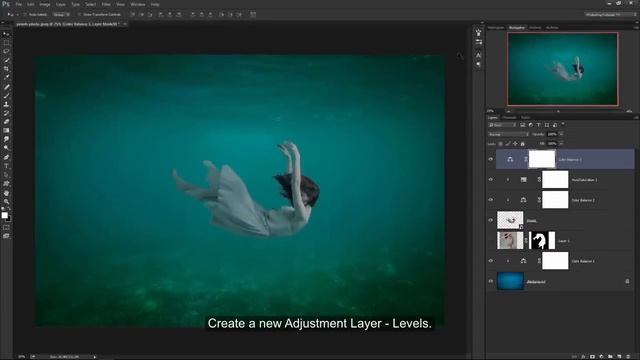The height and width of the screenshot is (360, 640).
Task: Toggle Quick Mask mode icon
Action: coord(6,227)
